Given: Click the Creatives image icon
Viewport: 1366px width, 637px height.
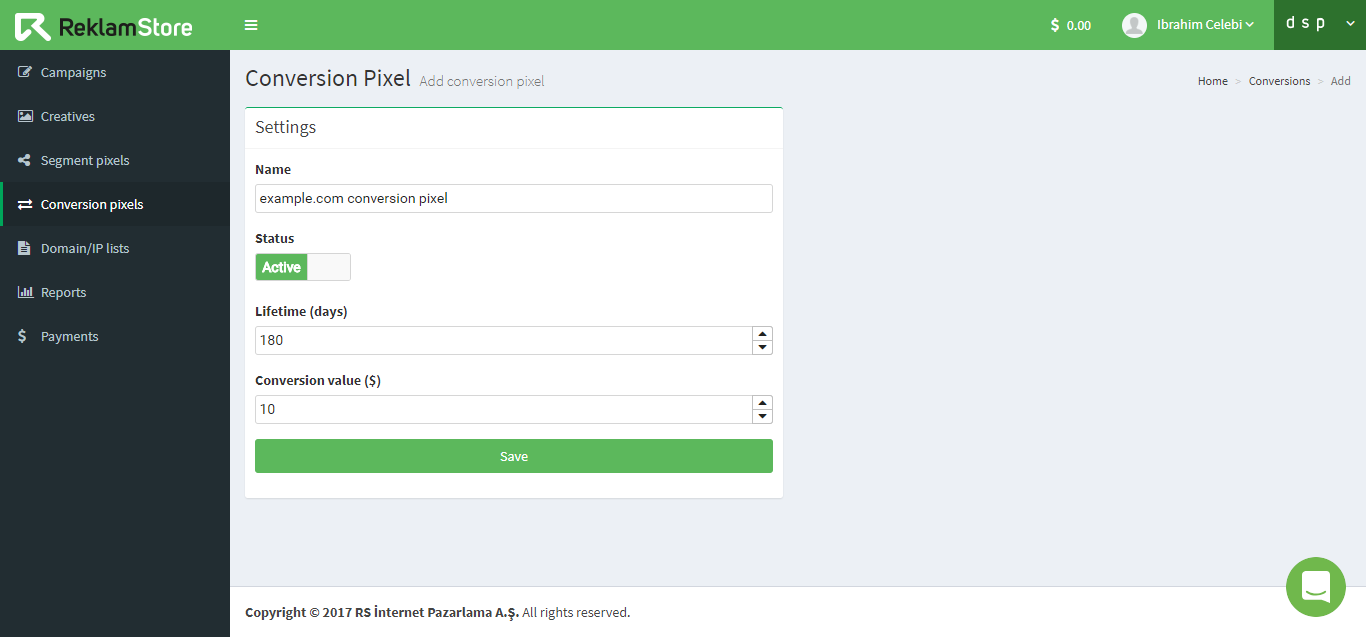Looking at the screenshot, I should (25, 116).
